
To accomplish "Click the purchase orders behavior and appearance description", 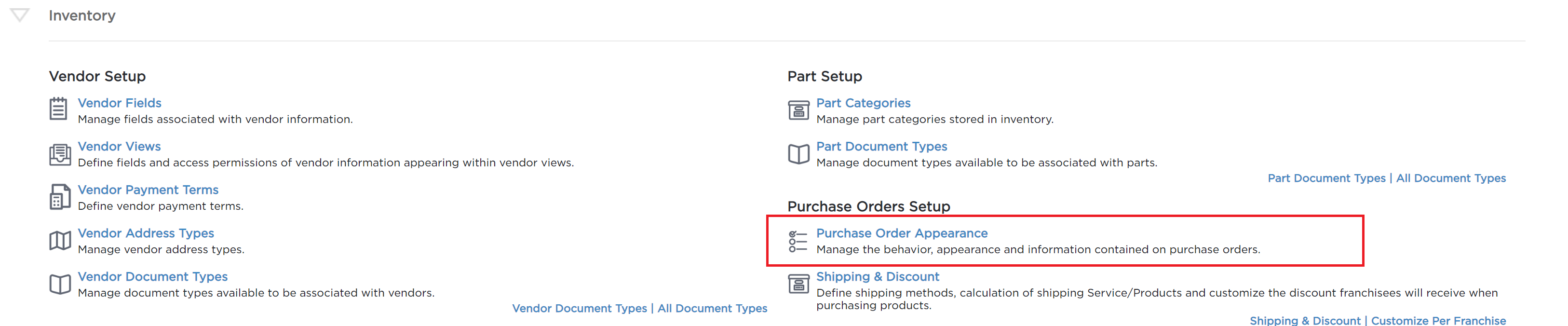I will [1039, 249].
